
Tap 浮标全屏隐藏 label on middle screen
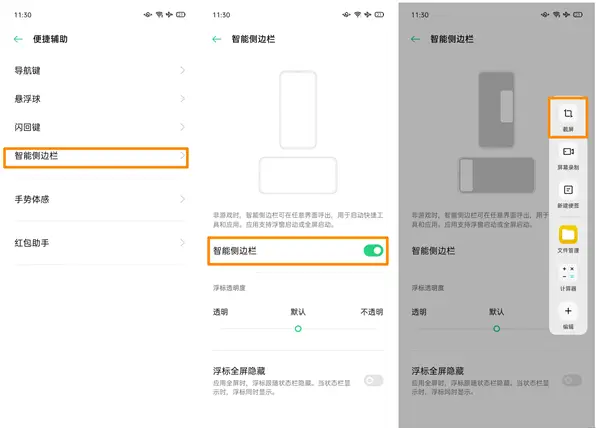click(x=239, y=371)
